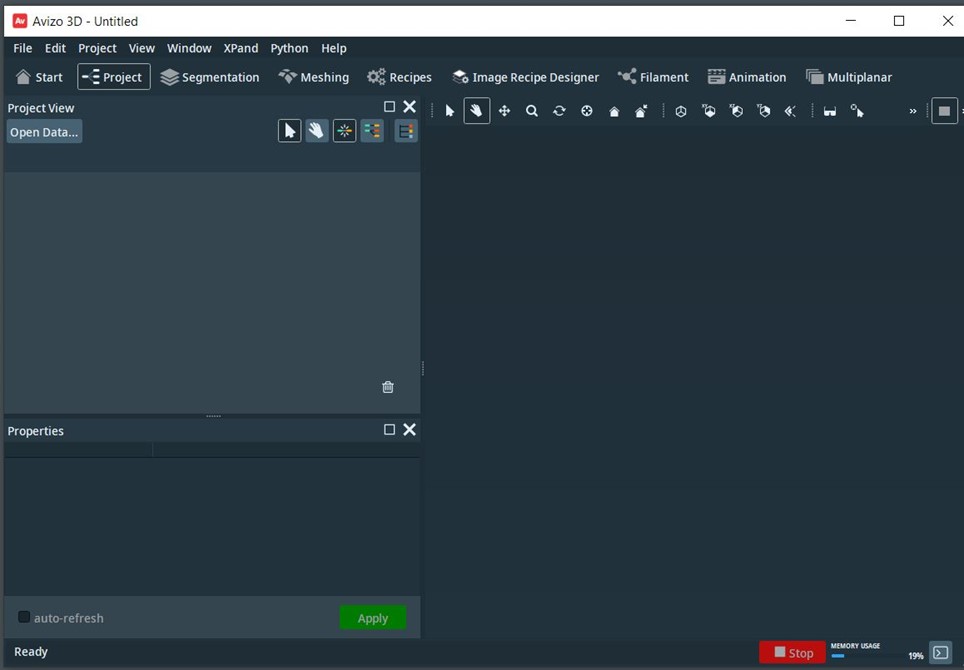Click the flip view double-chevron icon
This screenshot has width=964, height=670.
click(x=790, y=111)
